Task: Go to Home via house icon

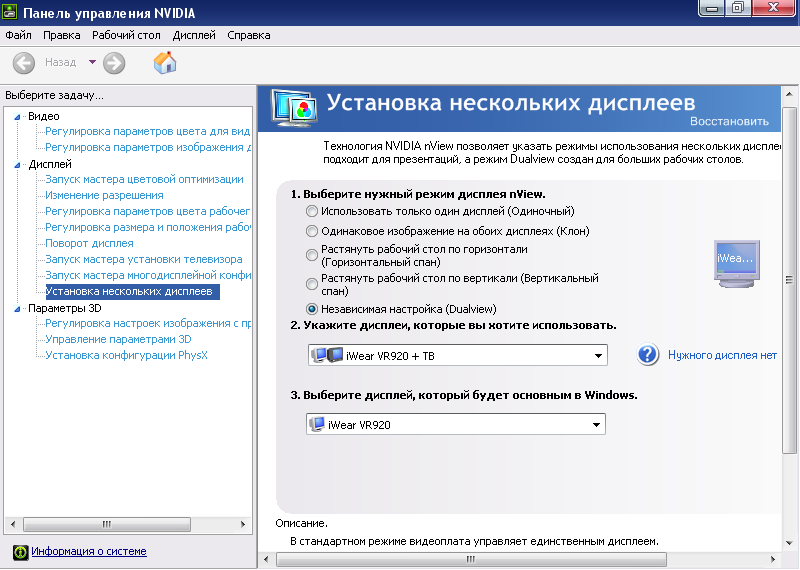Action: [x=165, y=63]
